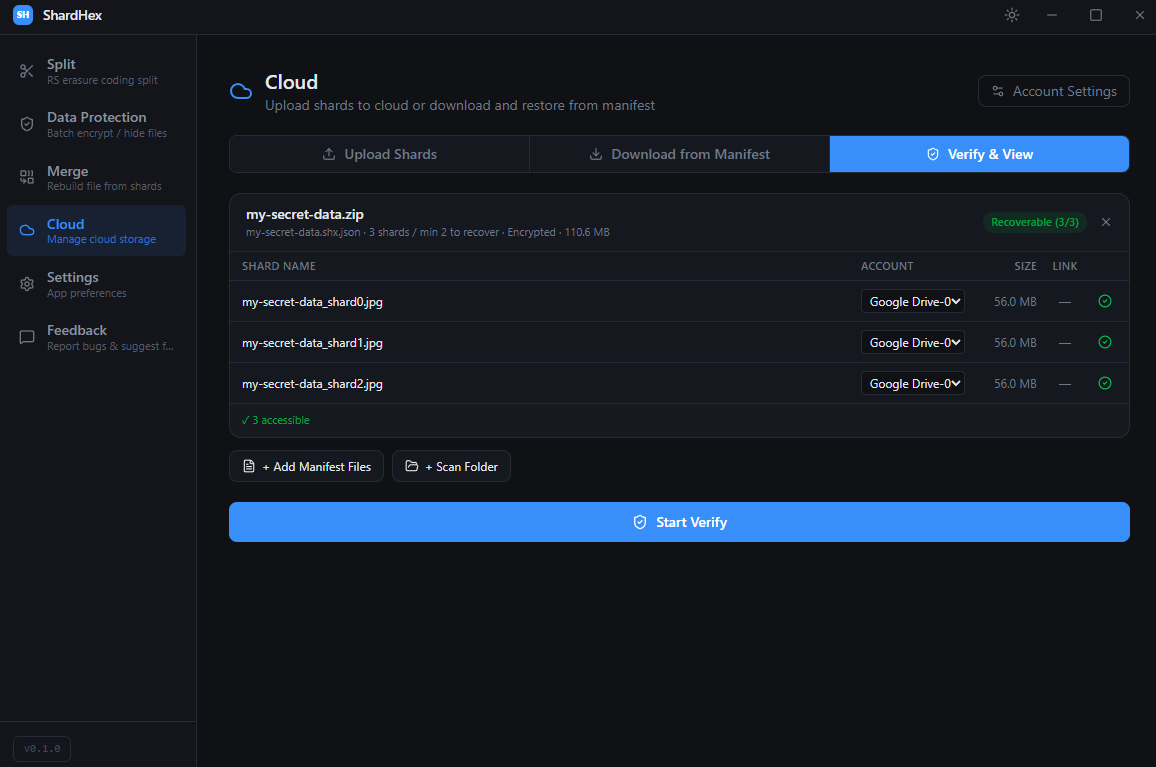Click Add Manifest Files button
Viewport: 1156px width, 767px height.
pyautogui.click(x=306, y=466)
